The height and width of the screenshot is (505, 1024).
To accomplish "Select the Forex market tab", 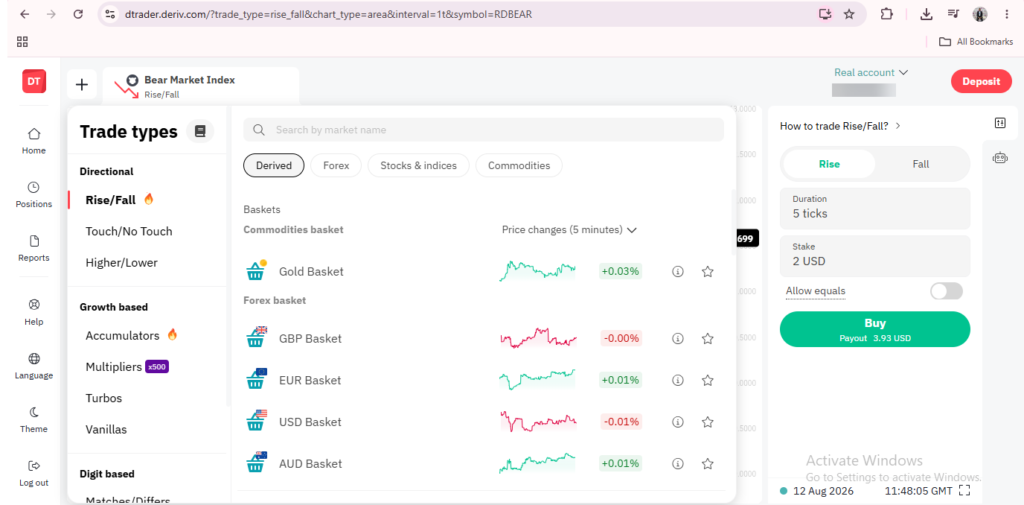I will point(336,165).
